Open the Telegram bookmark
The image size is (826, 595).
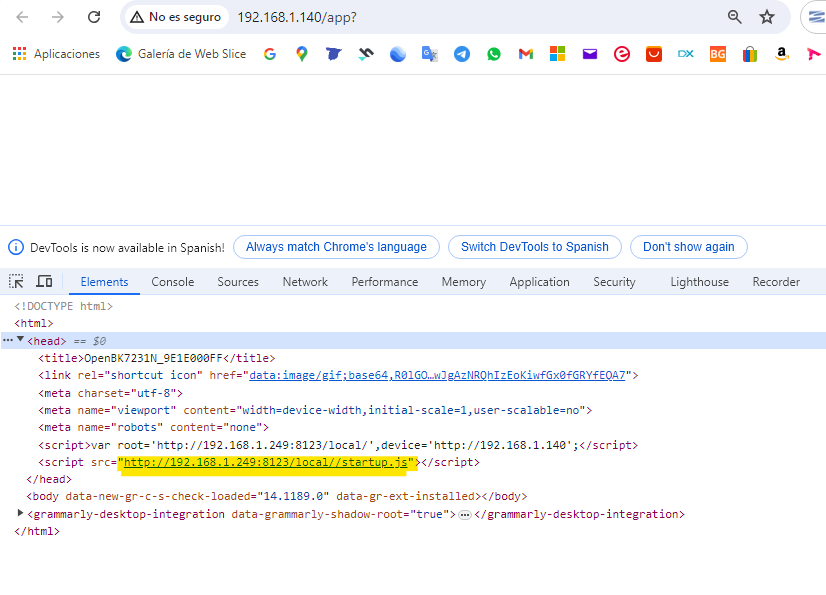tap(462, 54)
